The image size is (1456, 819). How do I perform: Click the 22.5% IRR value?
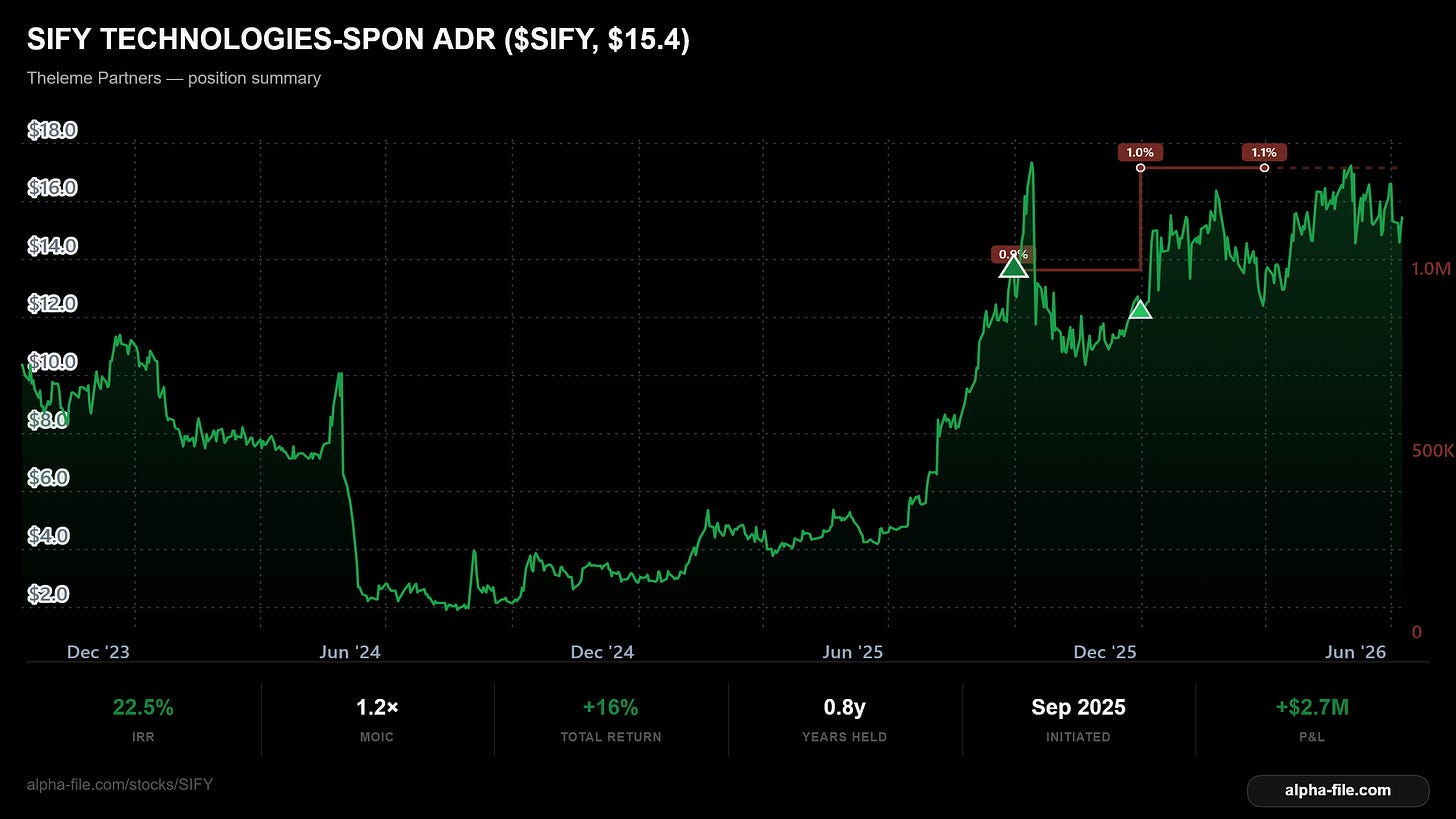[x=143, y=707]
